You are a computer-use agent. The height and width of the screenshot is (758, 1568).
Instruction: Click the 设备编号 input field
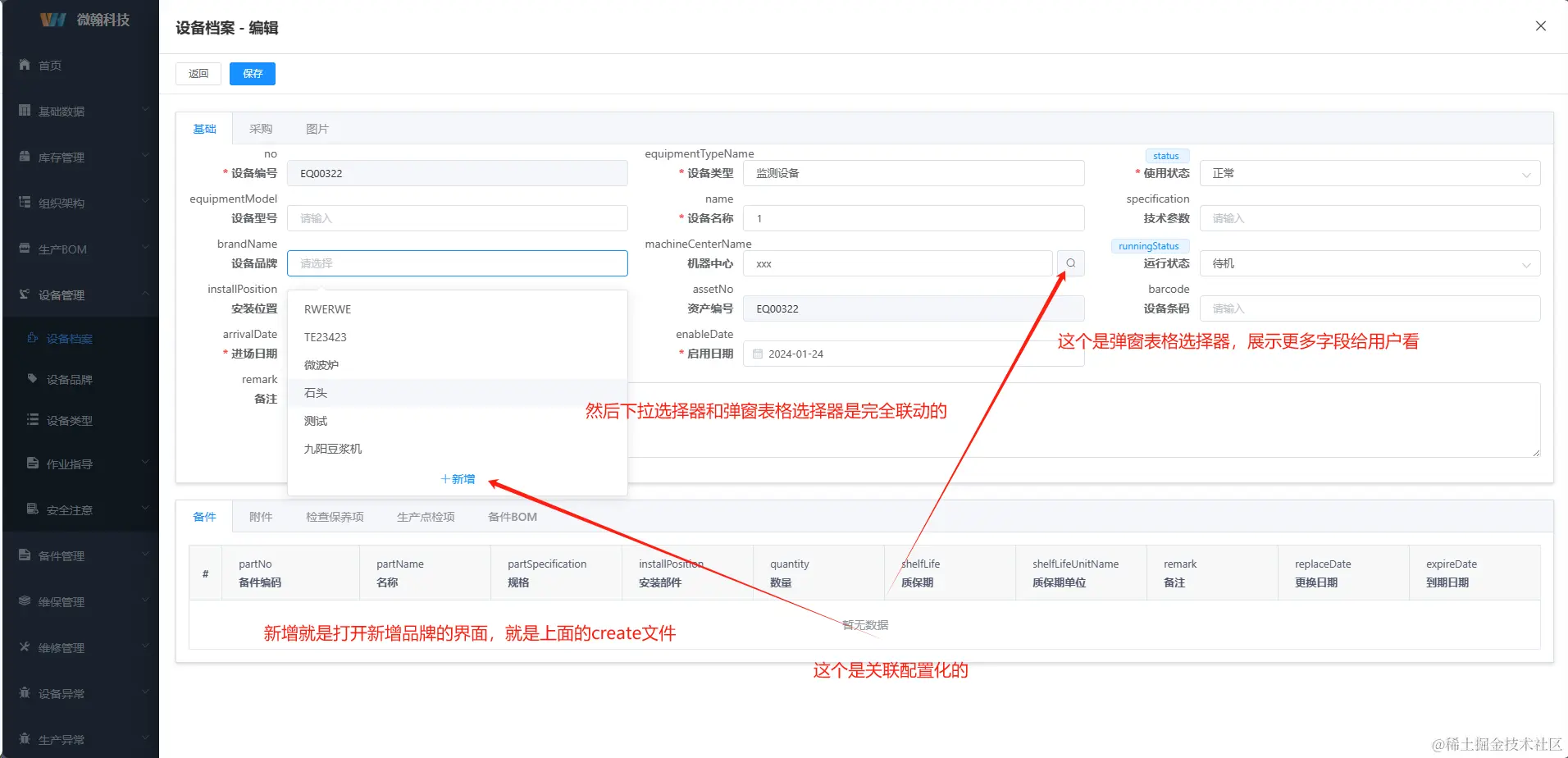pos(458,173)
